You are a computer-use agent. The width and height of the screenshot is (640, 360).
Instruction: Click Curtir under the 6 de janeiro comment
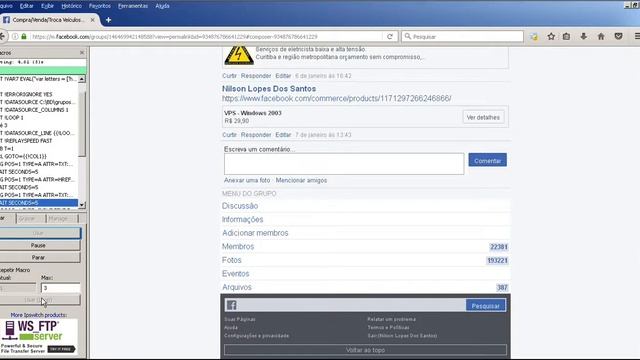coord(229,76)
